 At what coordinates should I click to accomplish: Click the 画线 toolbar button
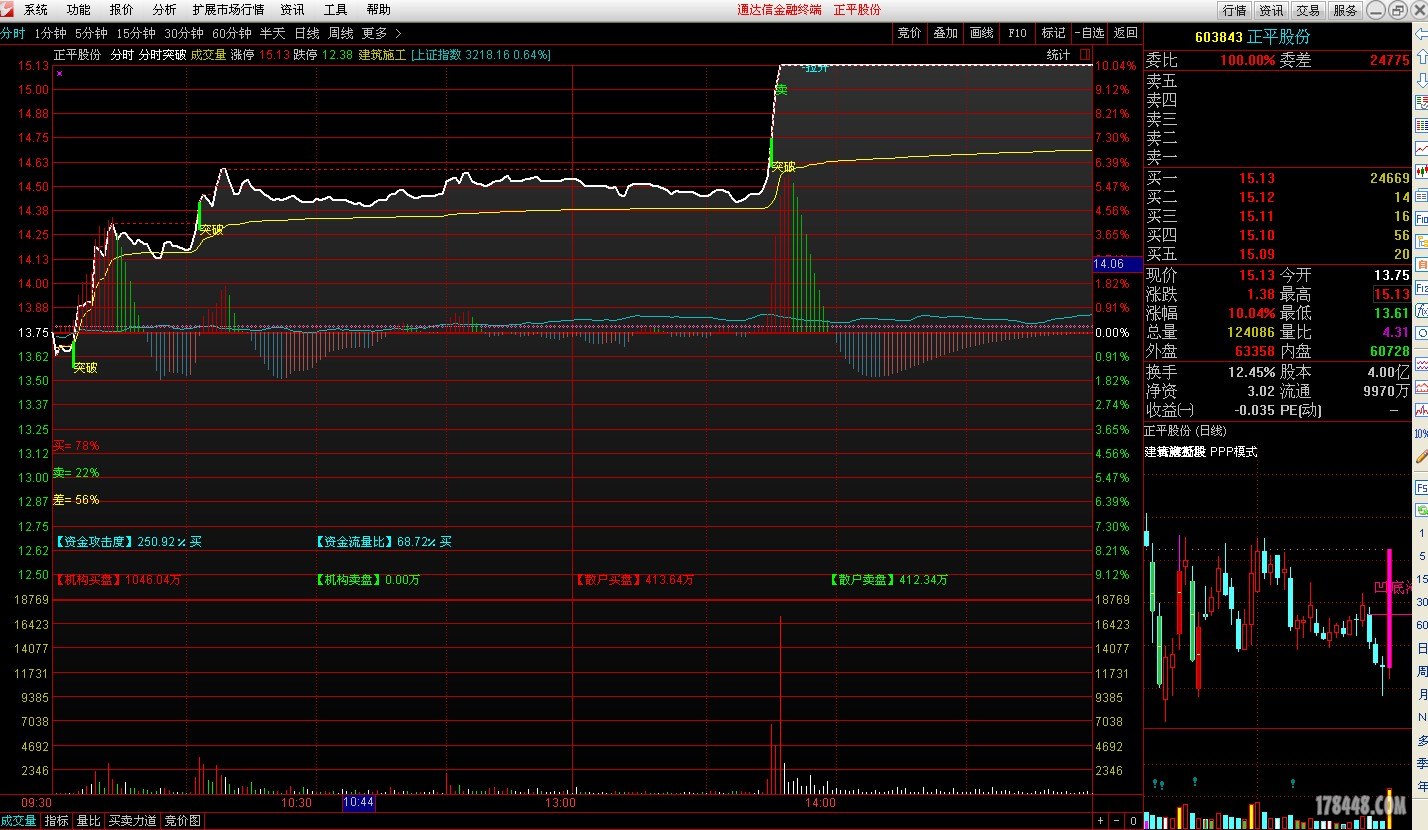981,32
